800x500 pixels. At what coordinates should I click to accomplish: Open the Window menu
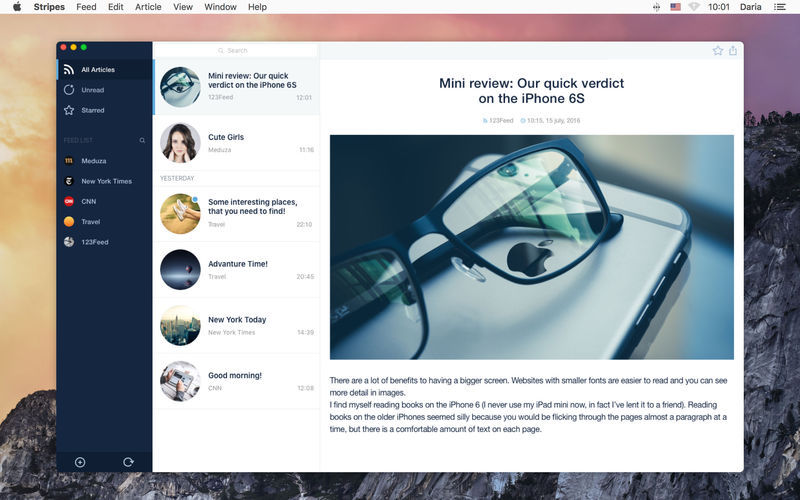(220, 7)
